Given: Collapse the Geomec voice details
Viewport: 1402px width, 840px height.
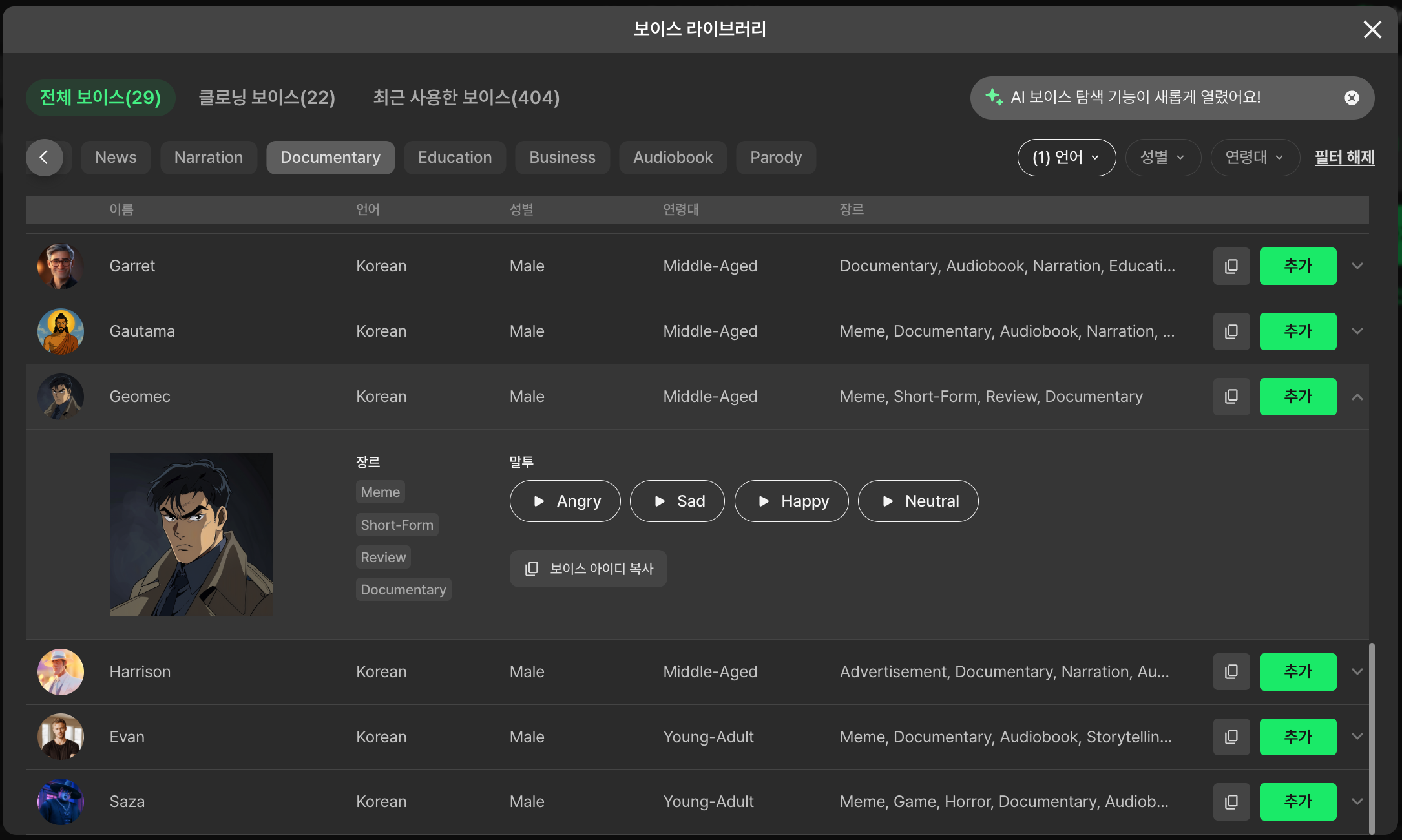Looking at the screenshot, I should tap(1357, 397).
